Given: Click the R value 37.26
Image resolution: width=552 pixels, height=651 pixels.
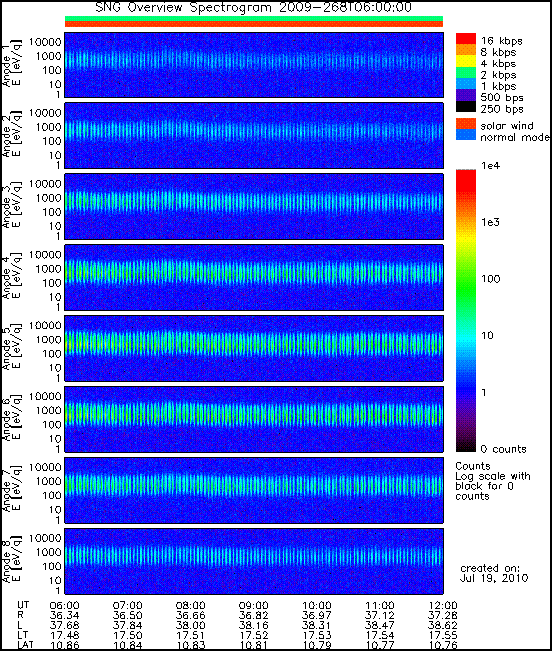Looking at the screenshot, I should pos(443,615).
